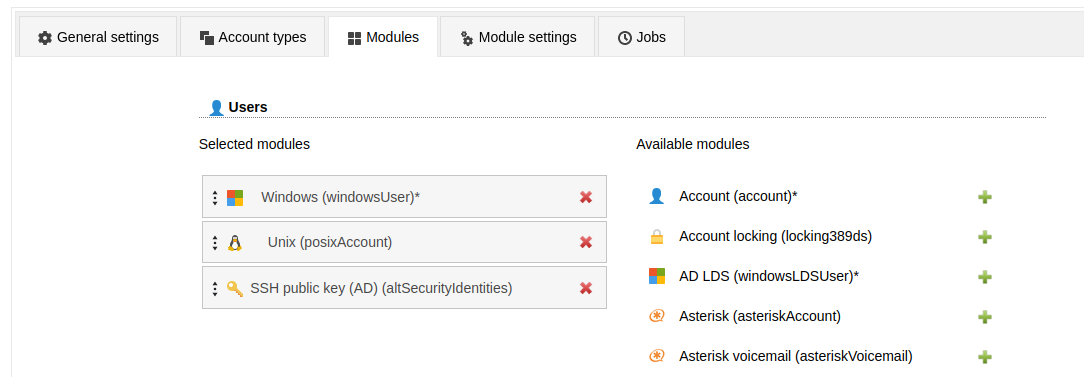
Task: Click the Windows (windowsUser) module entry
Action: pos(404,196)
